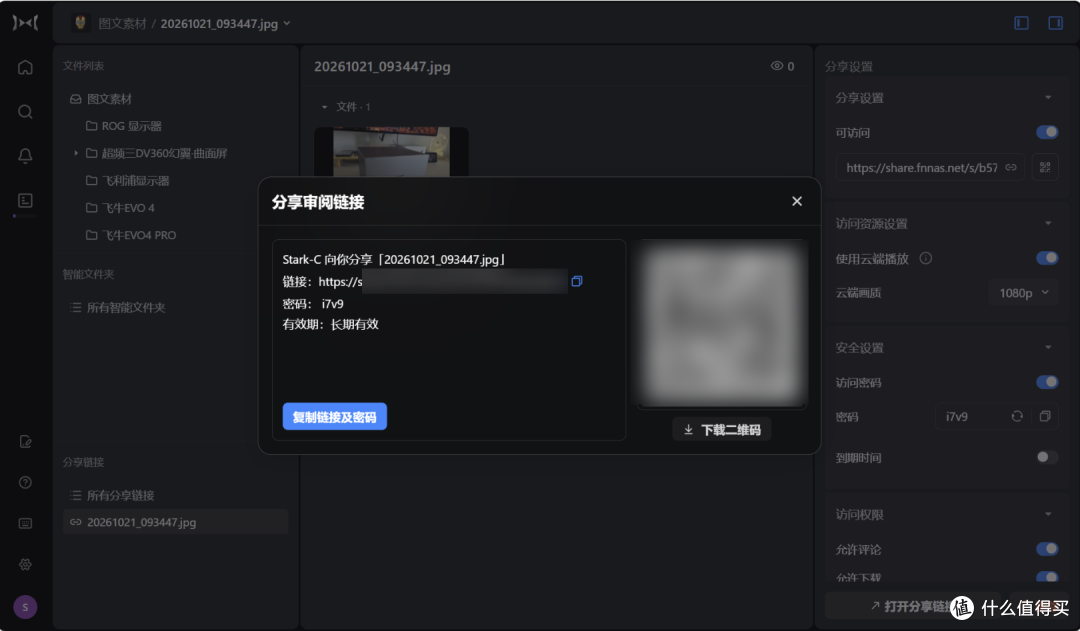Click the app logo in top-left corner
Viewport: 1080px width, 631px height.
pyautogui.click(x=25, y=23)
